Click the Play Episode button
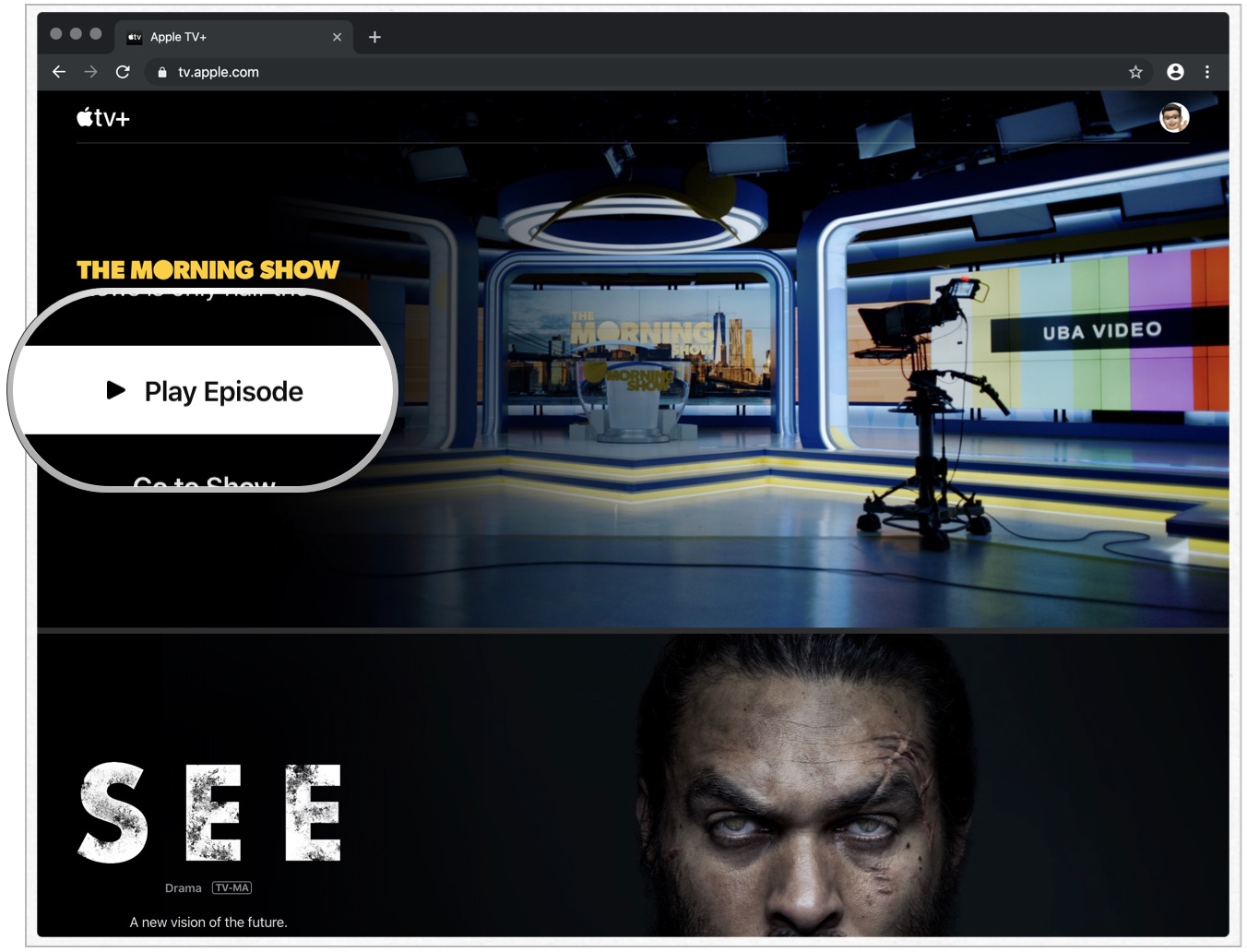This screenshot has width=1247, height=952. [x=205, y=390]
